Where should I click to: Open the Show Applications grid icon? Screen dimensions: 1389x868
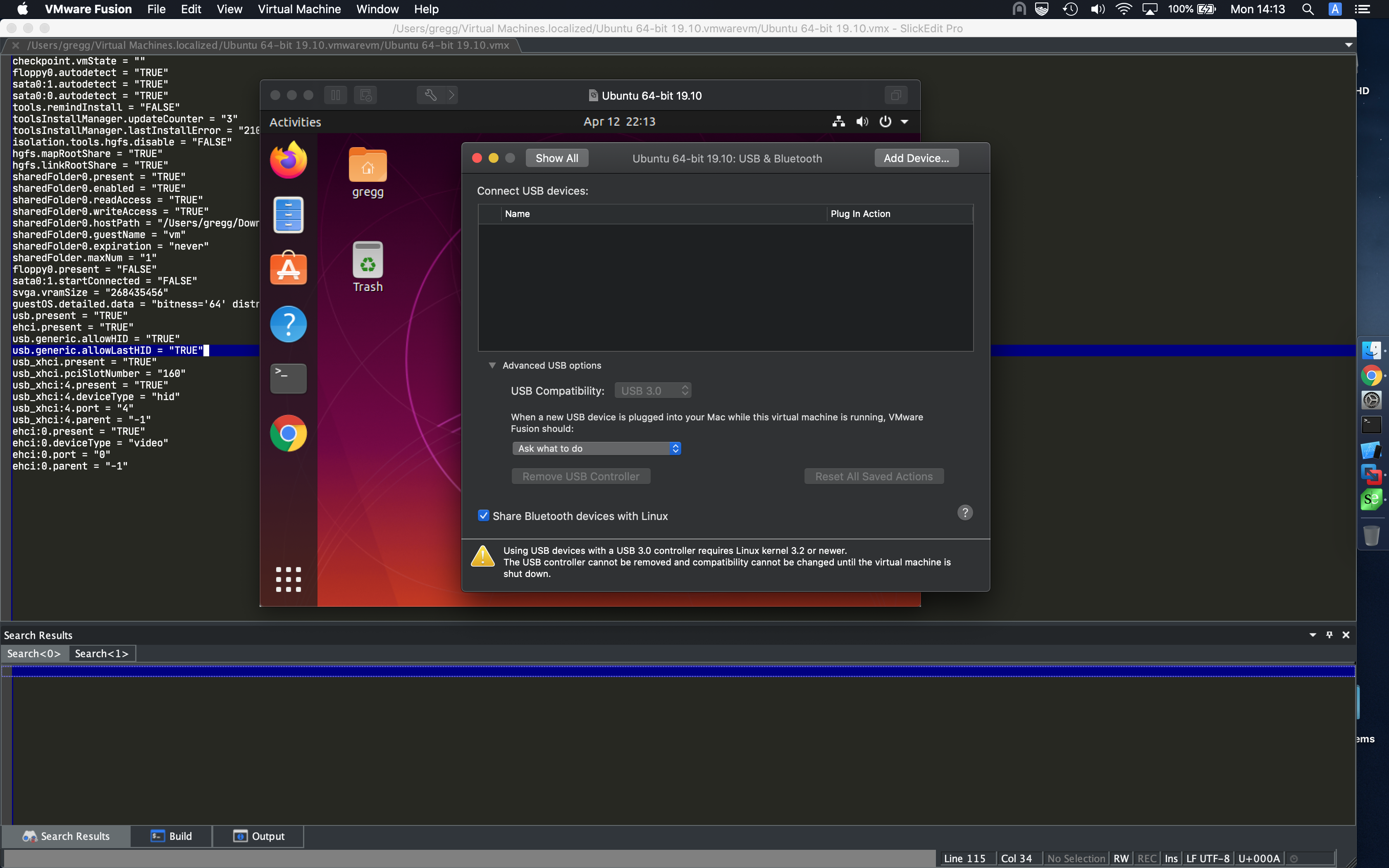[x=288, y=579]
